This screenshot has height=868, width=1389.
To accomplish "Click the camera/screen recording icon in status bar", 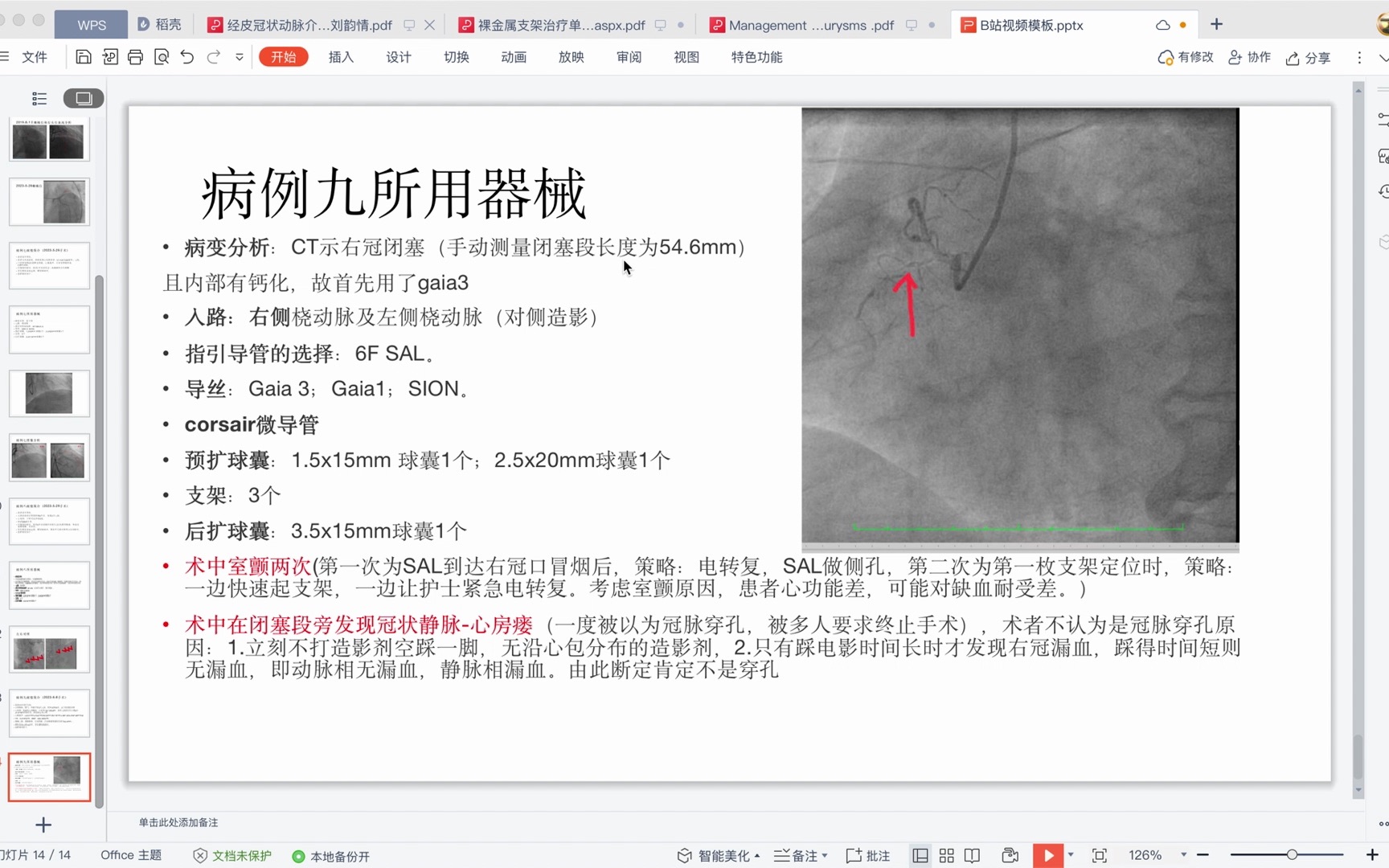I will pos(1010,856).
